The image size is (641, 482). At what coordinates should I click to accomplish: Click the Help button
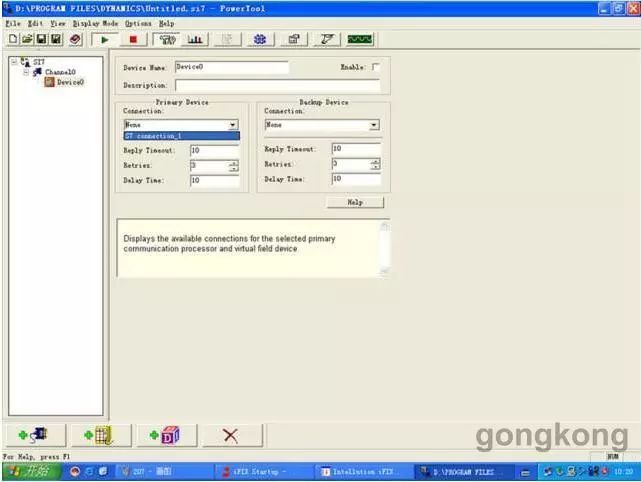point(355,202)
